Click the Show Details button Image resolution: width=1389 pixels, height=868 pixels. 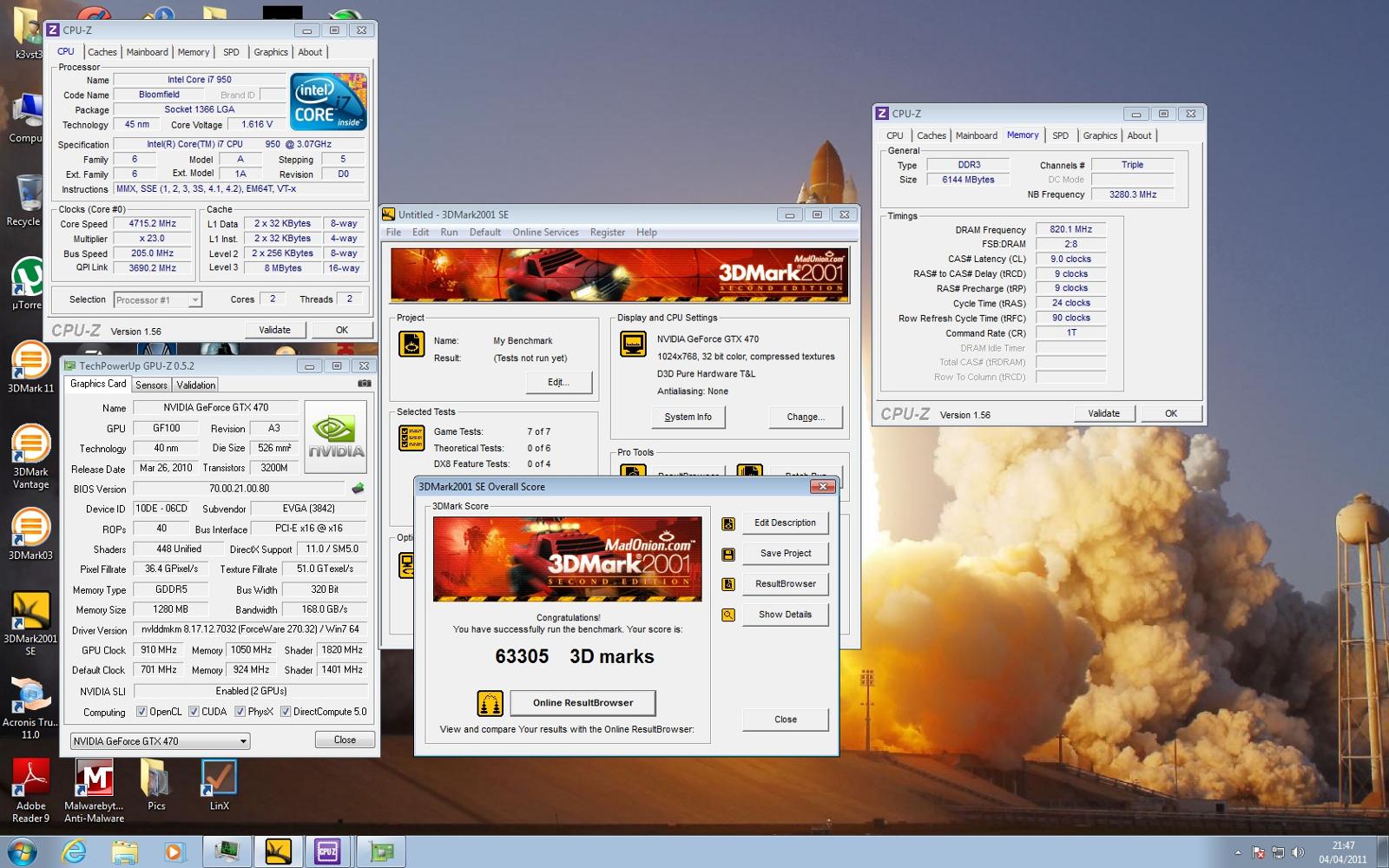(x=785, y=615)
